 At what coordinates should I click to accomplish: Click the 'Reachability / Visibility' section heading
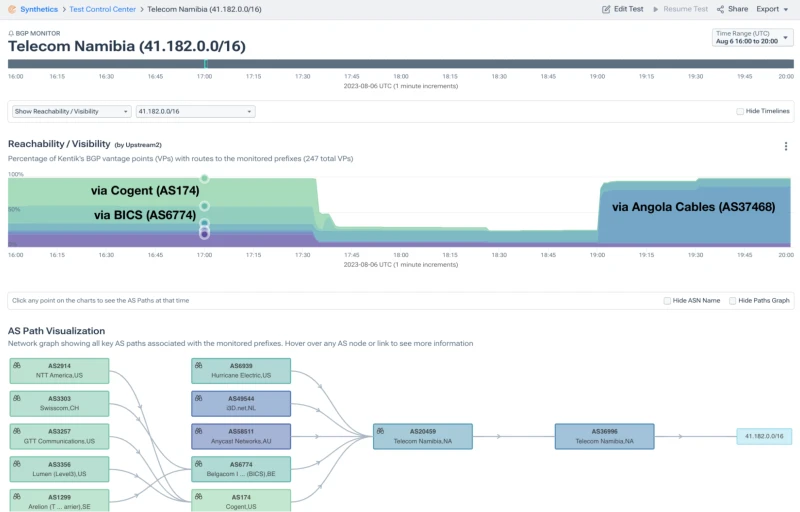click(x=59, y=144)
